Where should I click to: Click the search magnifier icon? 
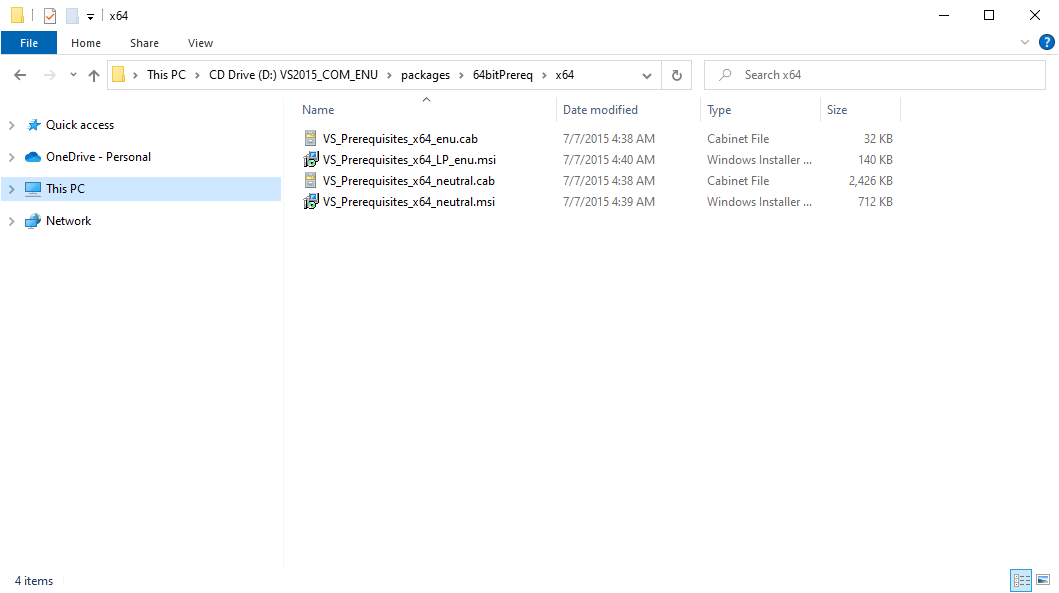[725, 75]
